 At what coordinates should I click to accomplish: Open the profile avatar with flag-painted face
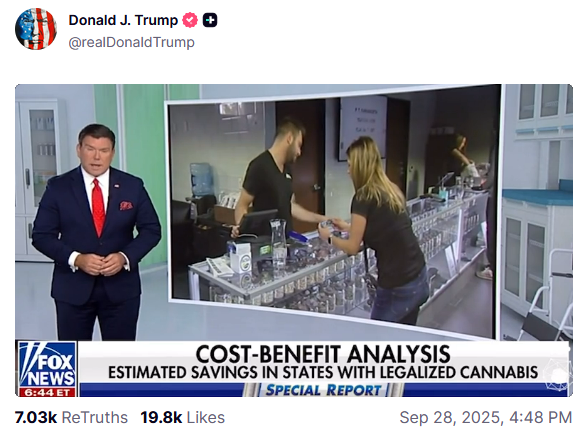point(36,29)
